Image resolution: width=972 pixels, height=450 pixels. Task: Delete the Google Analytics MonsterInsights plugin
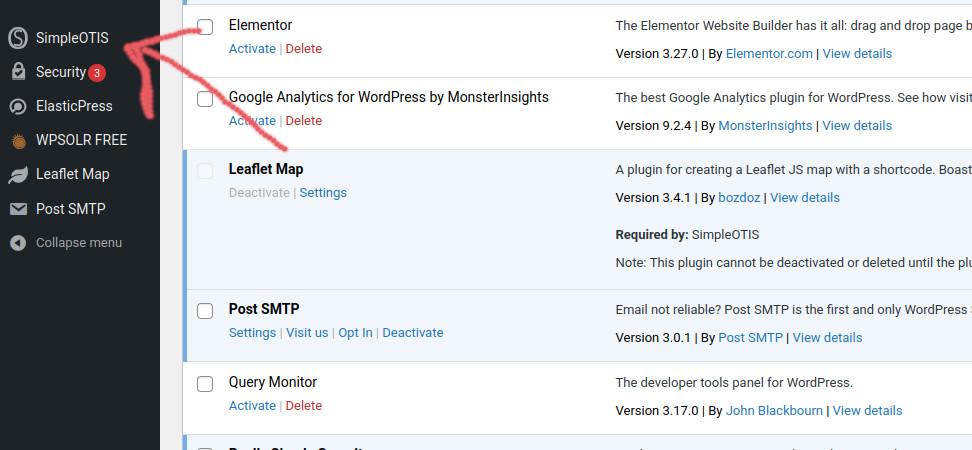click(304, 121)
